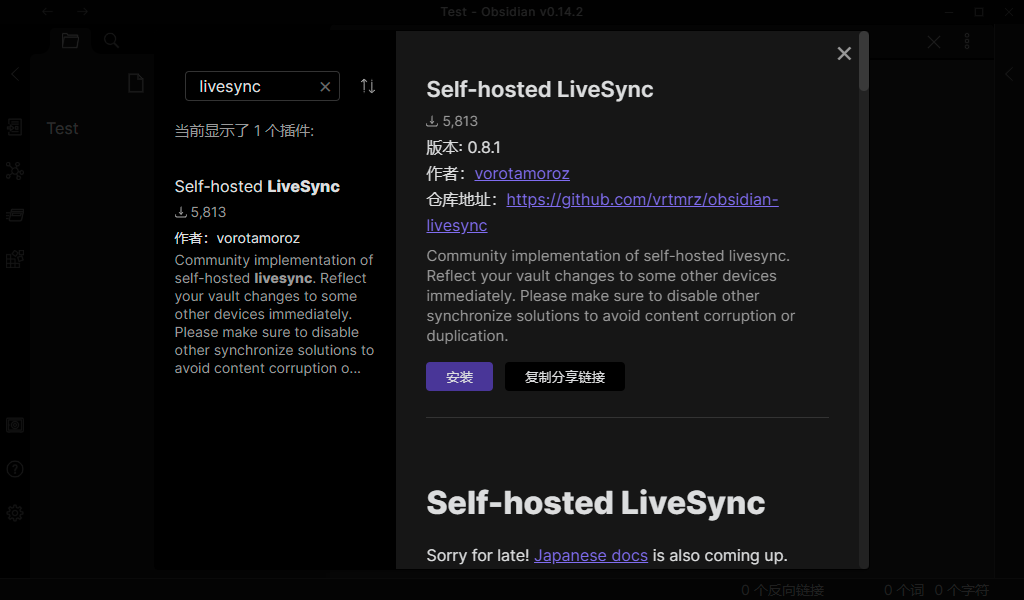Click the scrollbar in the plugin detail pane
The image size is (1024, 600).
[863, 61]
